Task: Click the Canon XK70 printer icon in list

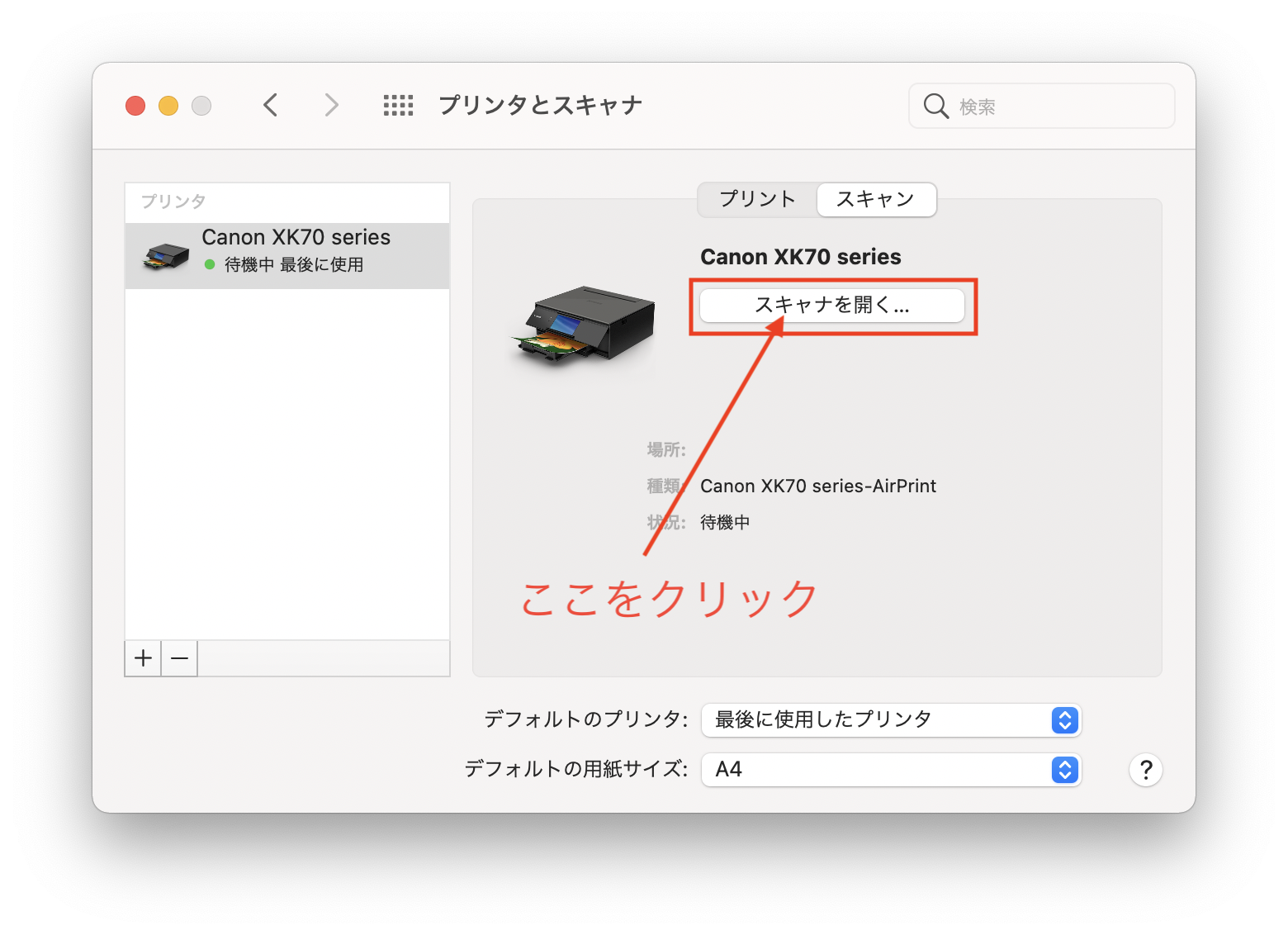Action: click(166, 256)
